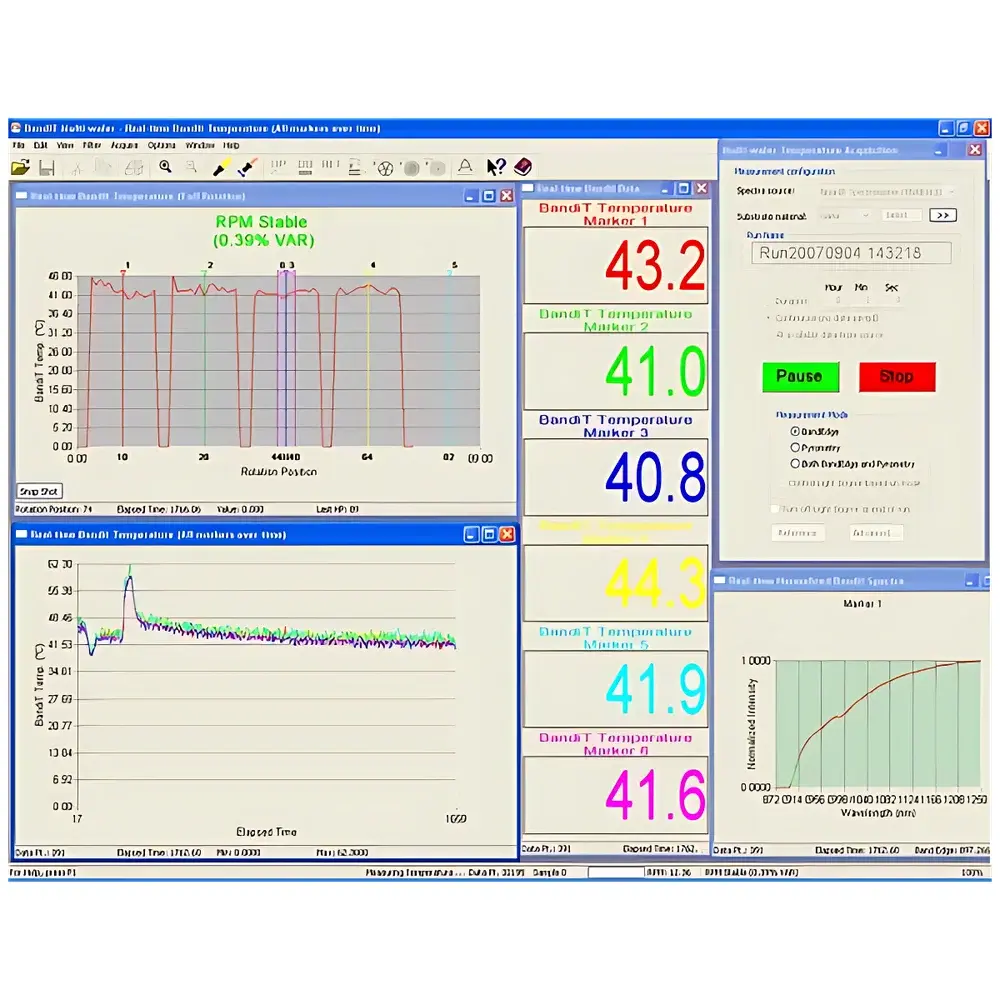Click the Marker 5 temperature reading 41.9
Image resolution: width=1000 pixels, height=1000 pixels.
coord(655,689)
